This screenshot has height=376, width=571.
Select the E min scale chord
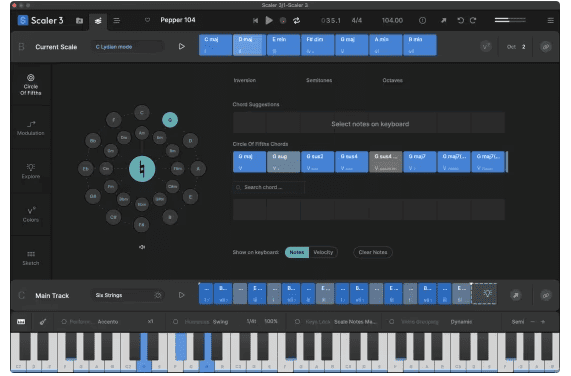point(284,45)
